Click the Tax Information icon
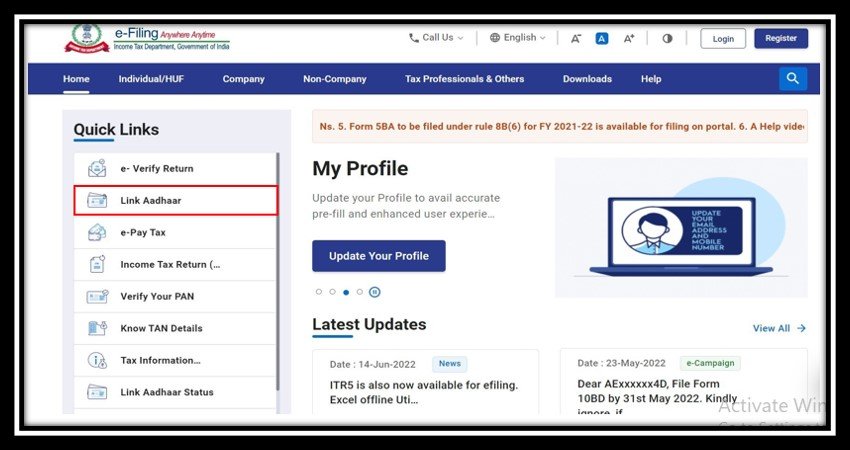Viewport: 850px width, 450px height. (97, 361)
